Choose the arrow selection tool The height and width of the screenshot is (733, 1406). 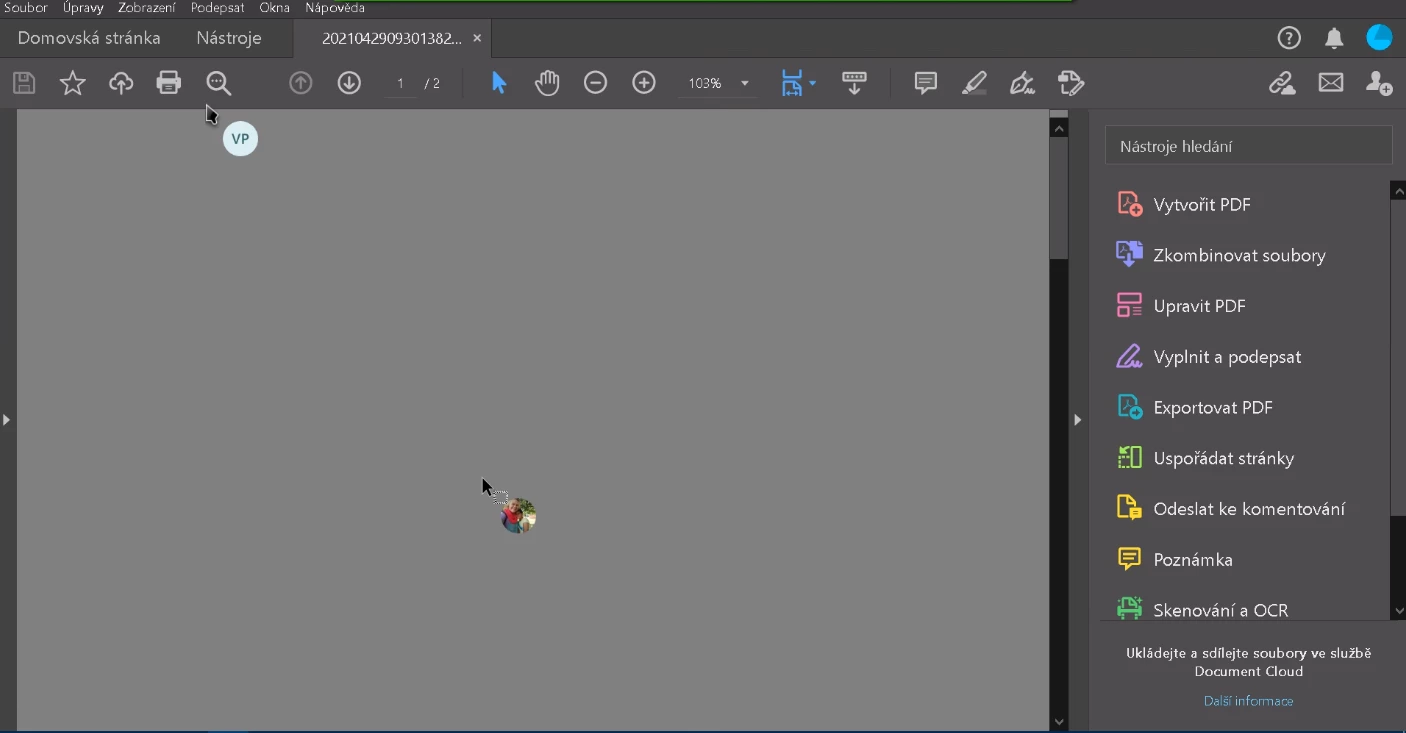(499, 83)
